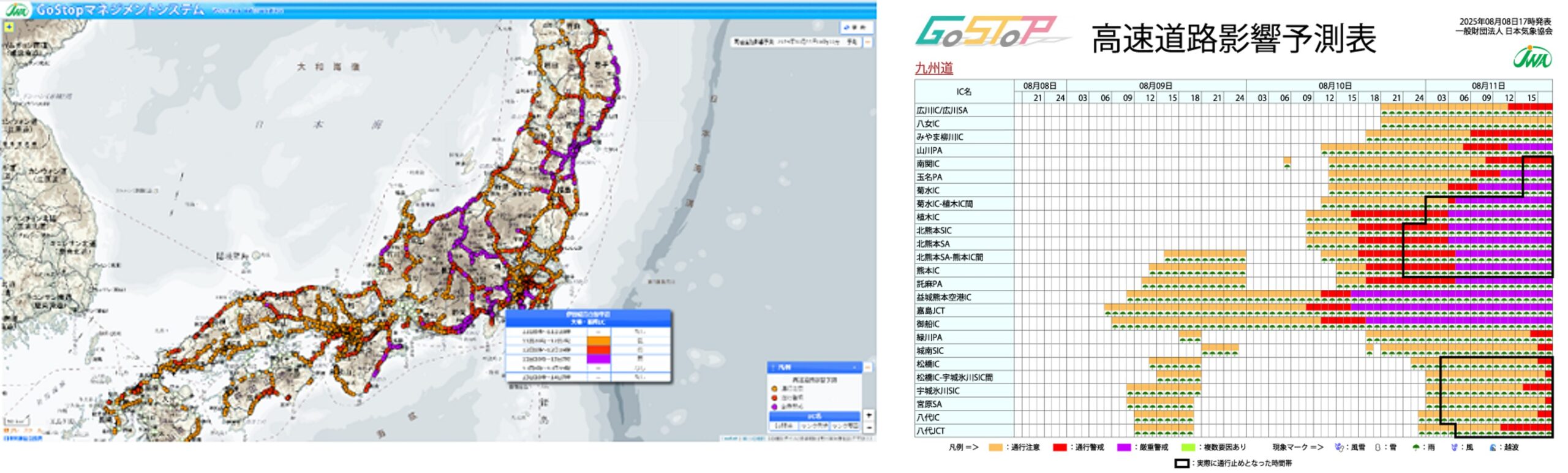Open the 九州道 link above forecast table

(x=933, y=69)
